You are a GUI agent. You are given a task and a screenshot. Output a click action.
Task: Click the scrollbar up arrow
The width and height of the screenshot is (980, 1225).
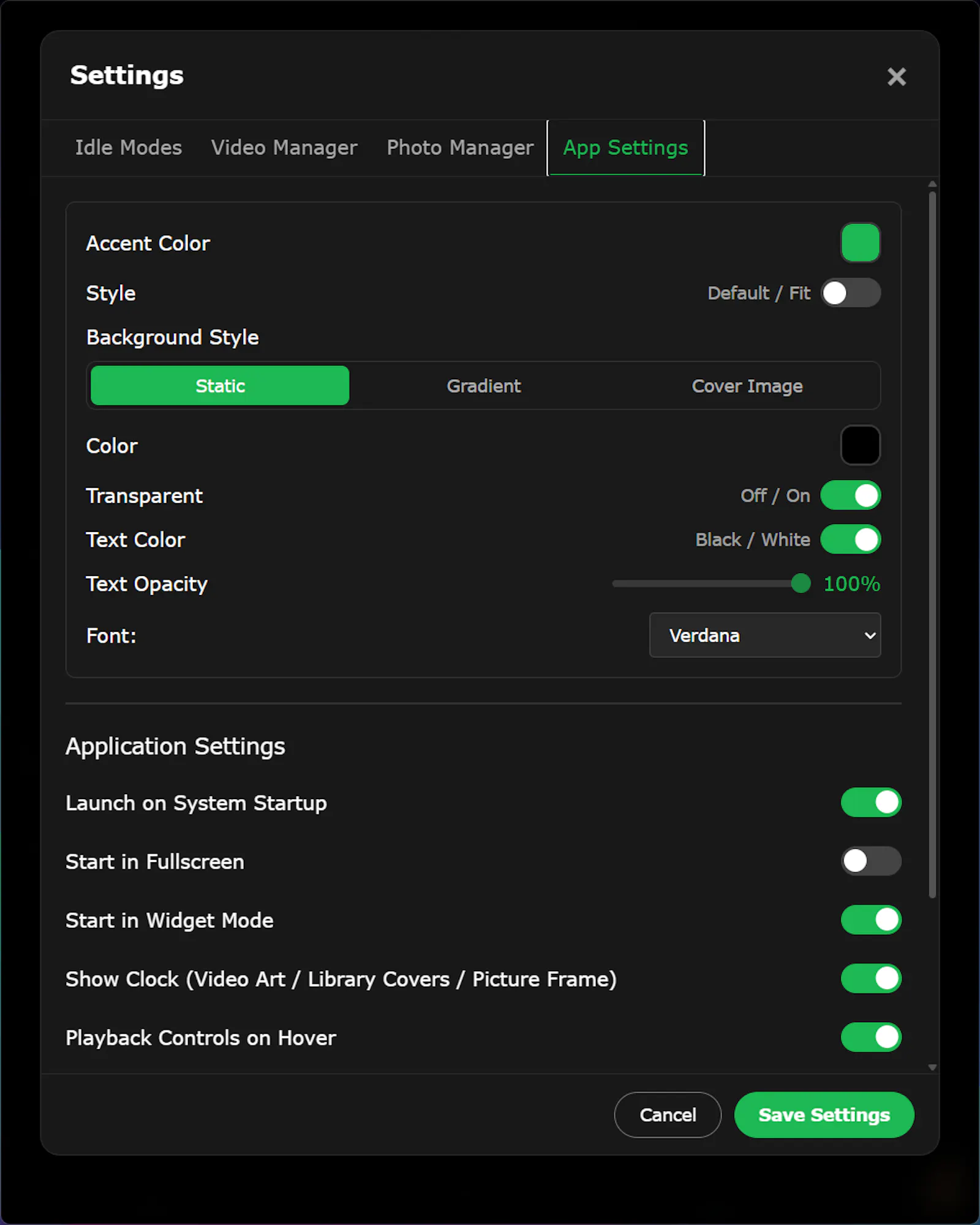[932, 184]
